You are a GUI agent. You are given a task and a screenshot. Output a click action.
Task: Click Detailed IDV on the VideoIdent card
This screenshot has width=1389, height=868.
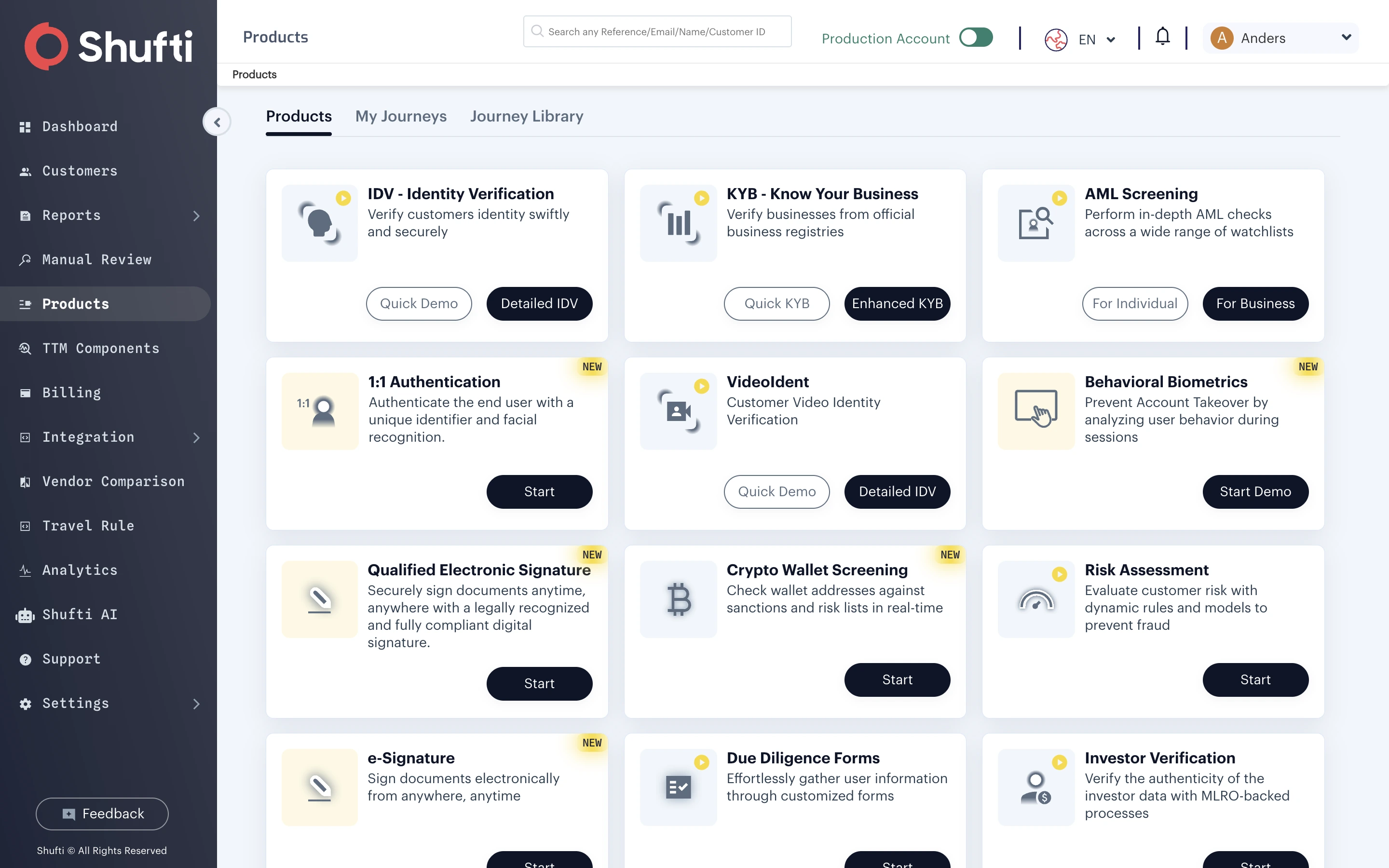point(897,492)
